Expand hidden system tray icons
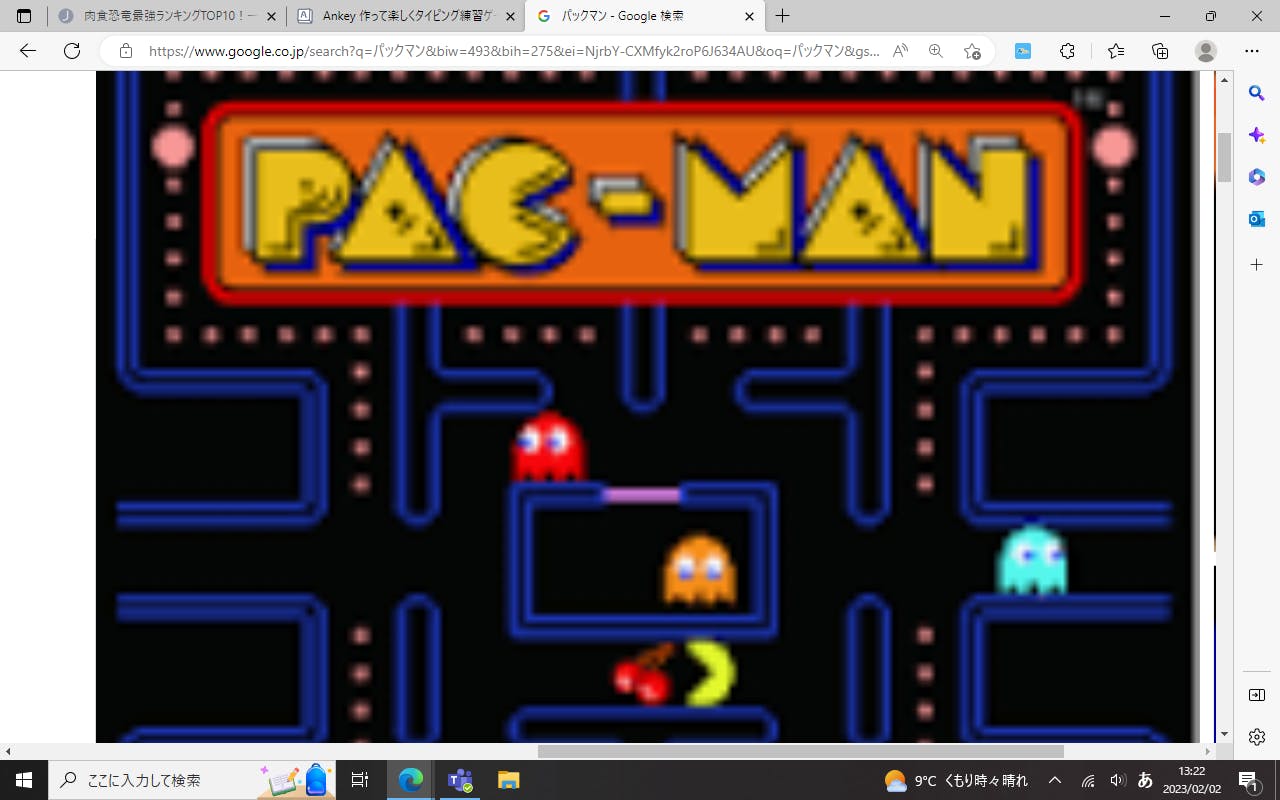Image resolution: width=1280 pixels, height=800 pixels. point(1055,780)
